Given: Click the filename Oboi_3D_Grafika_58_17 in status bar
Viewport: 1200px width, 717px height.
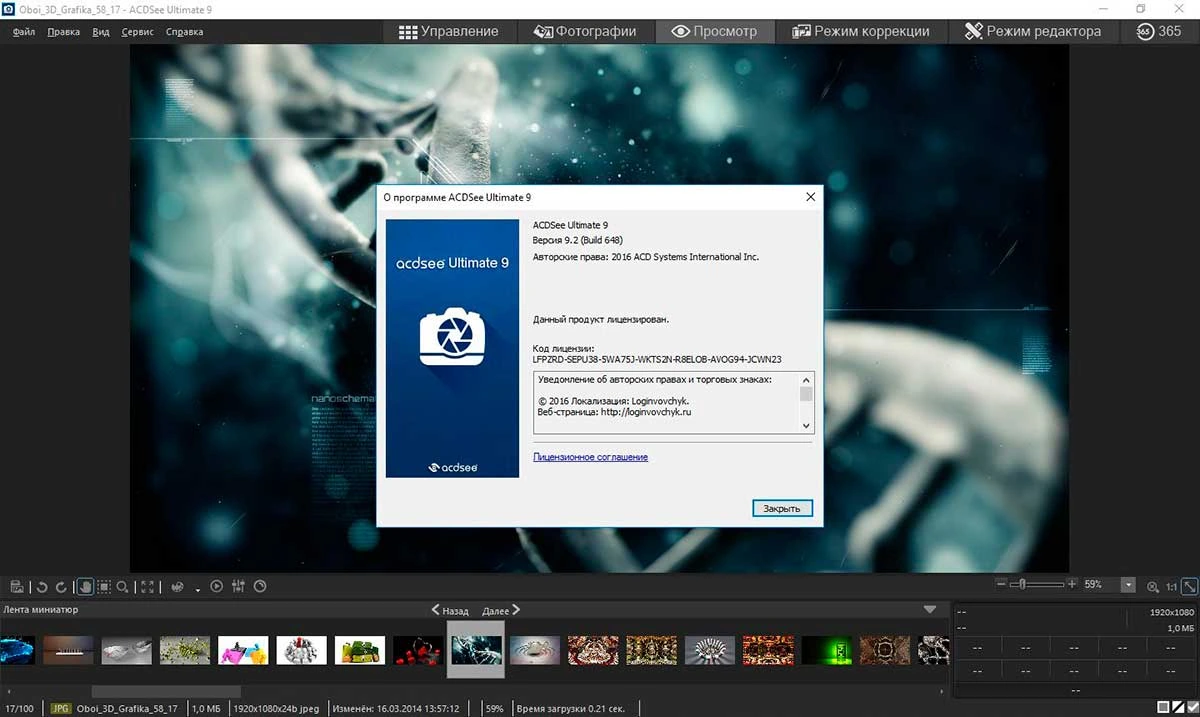Looking at the screenshot, I should pyautogui.click(x=127, y=708).
